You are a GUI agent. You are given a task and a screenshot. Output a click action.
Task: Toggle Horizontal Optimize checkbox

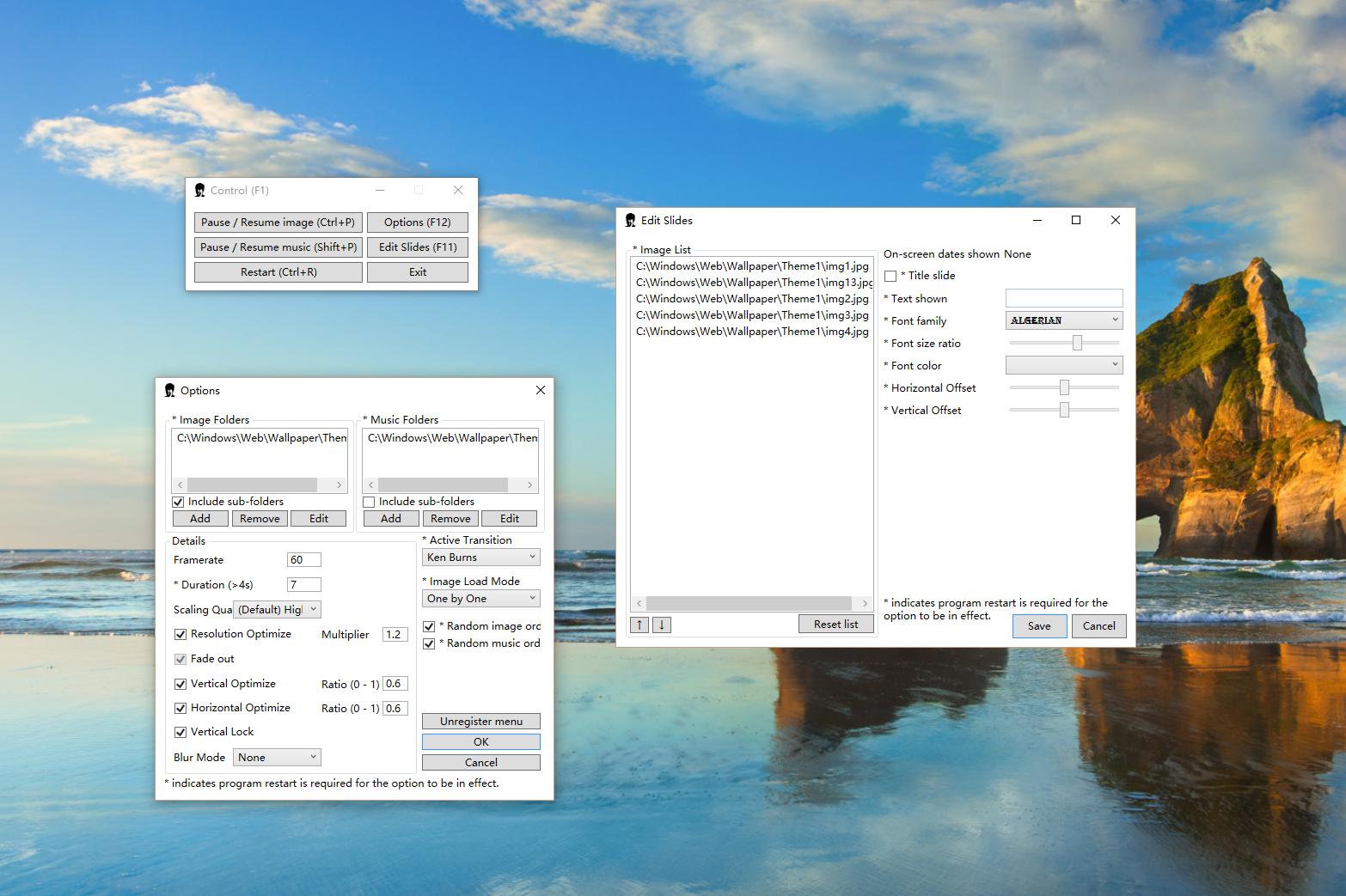(x=180, y=708)
